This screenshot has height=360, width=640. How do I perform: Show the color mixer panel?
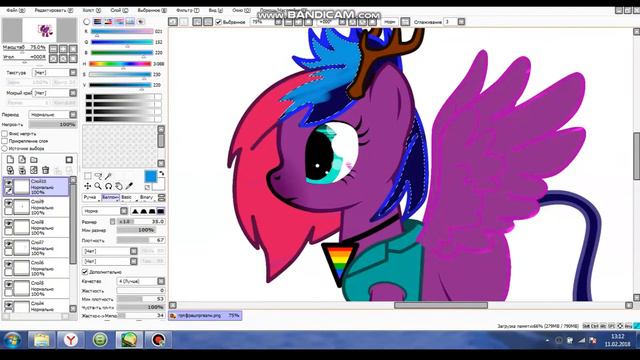[119, 21]
